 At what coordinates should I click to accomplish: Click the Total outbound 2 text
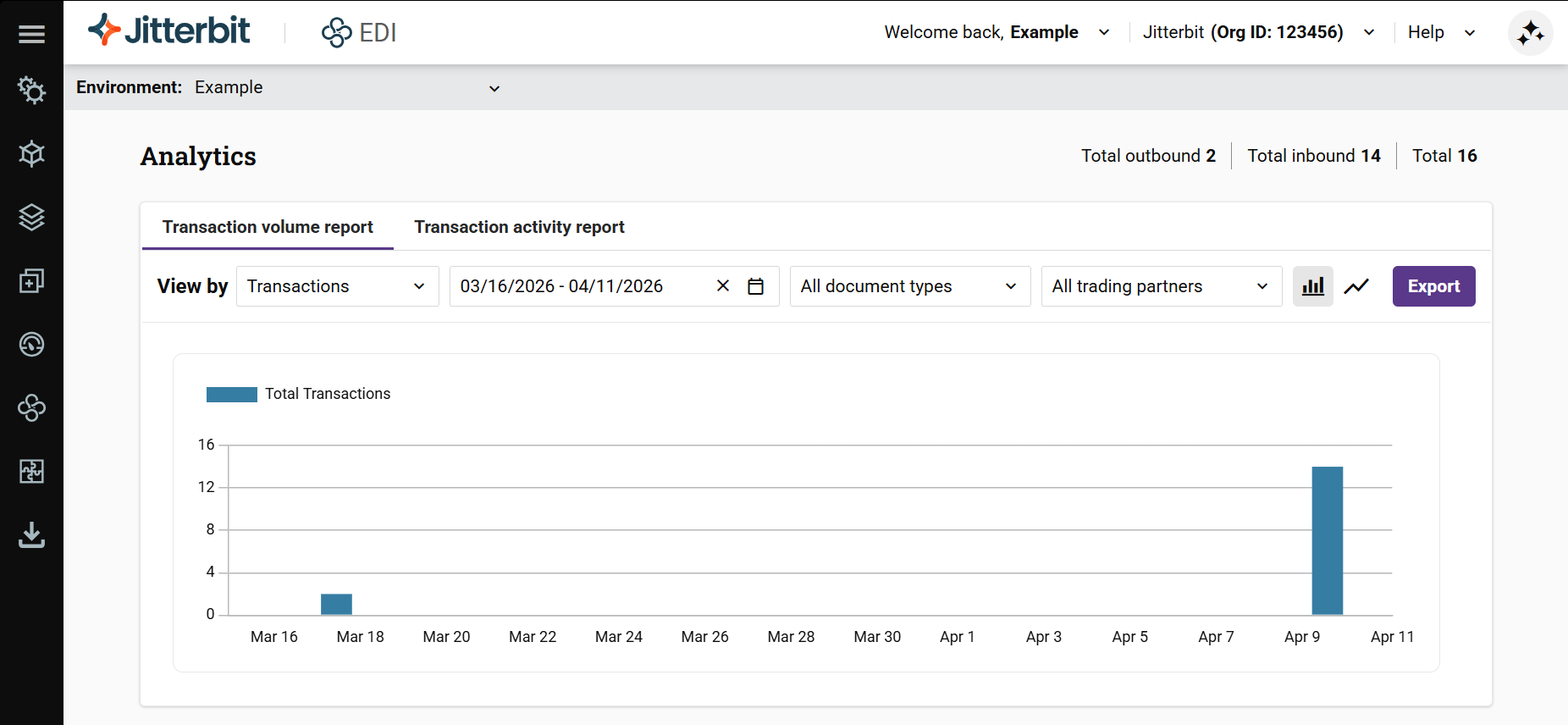[1148, 156]
